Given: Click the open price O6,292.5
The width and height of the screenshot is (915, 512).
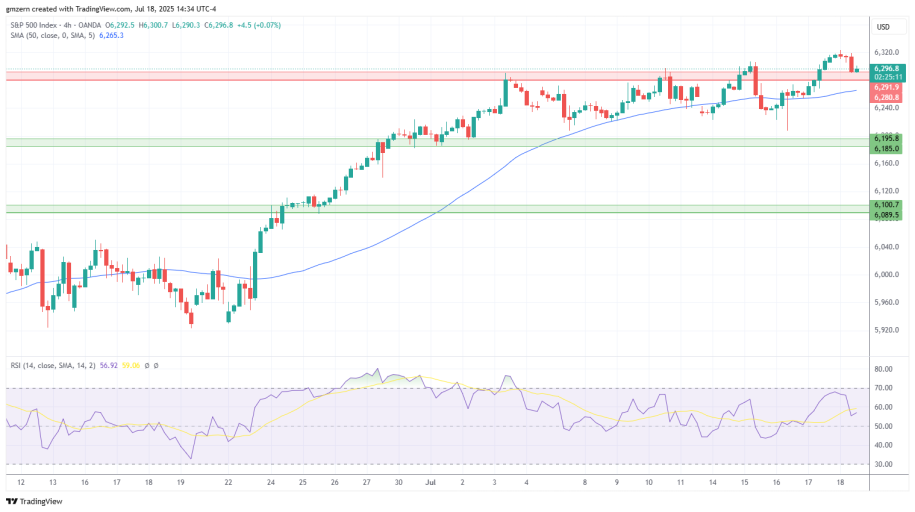Looking at the screenshot, I should (x=120, y=25).
